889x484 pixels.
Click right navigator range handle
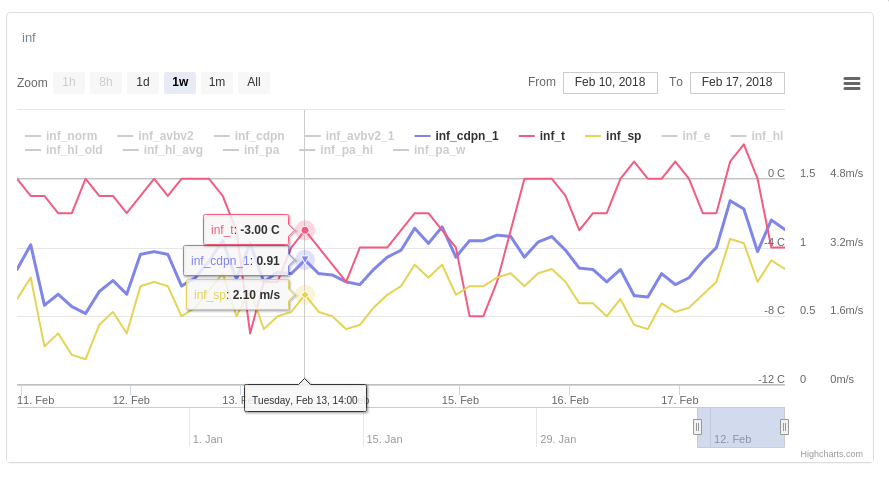tap(784, 427)
